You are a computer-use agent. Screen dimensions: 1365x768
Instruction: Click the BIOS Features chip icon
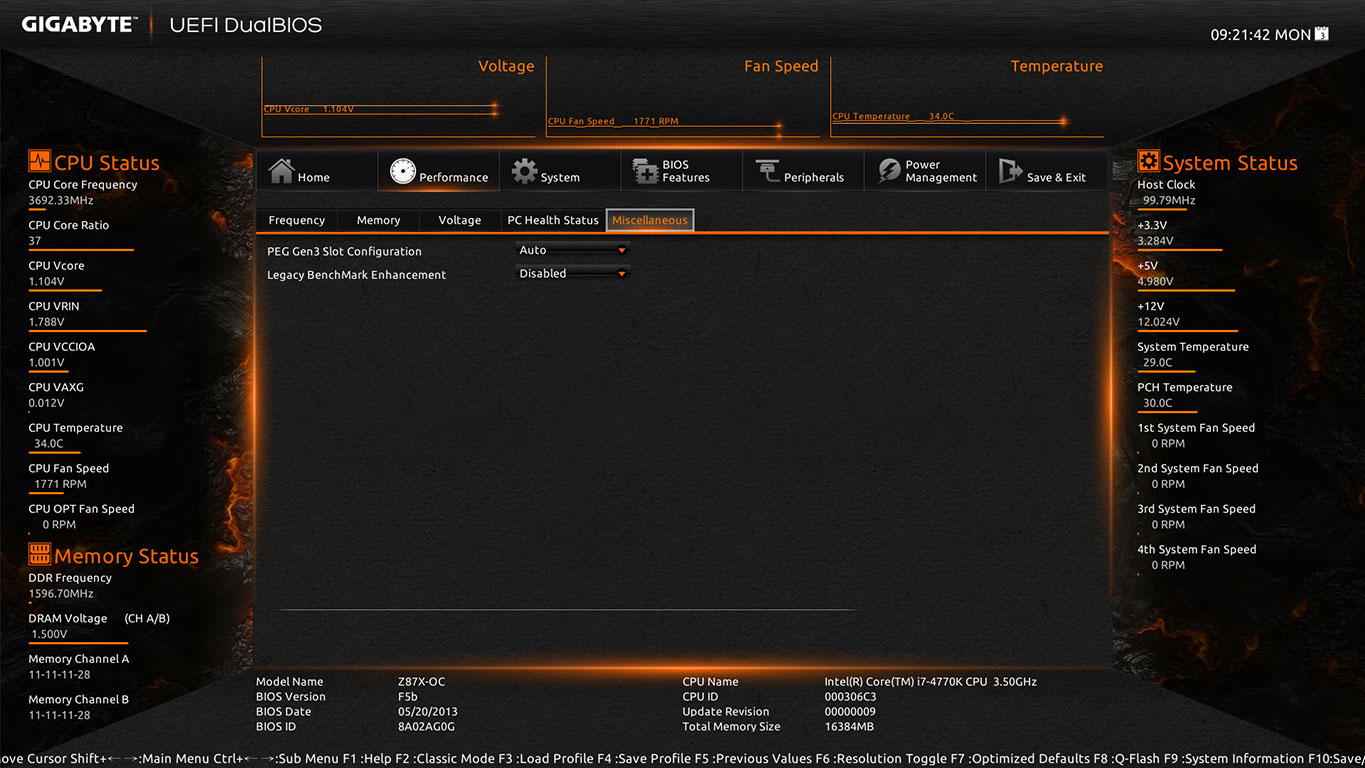[x=645, y=171]
